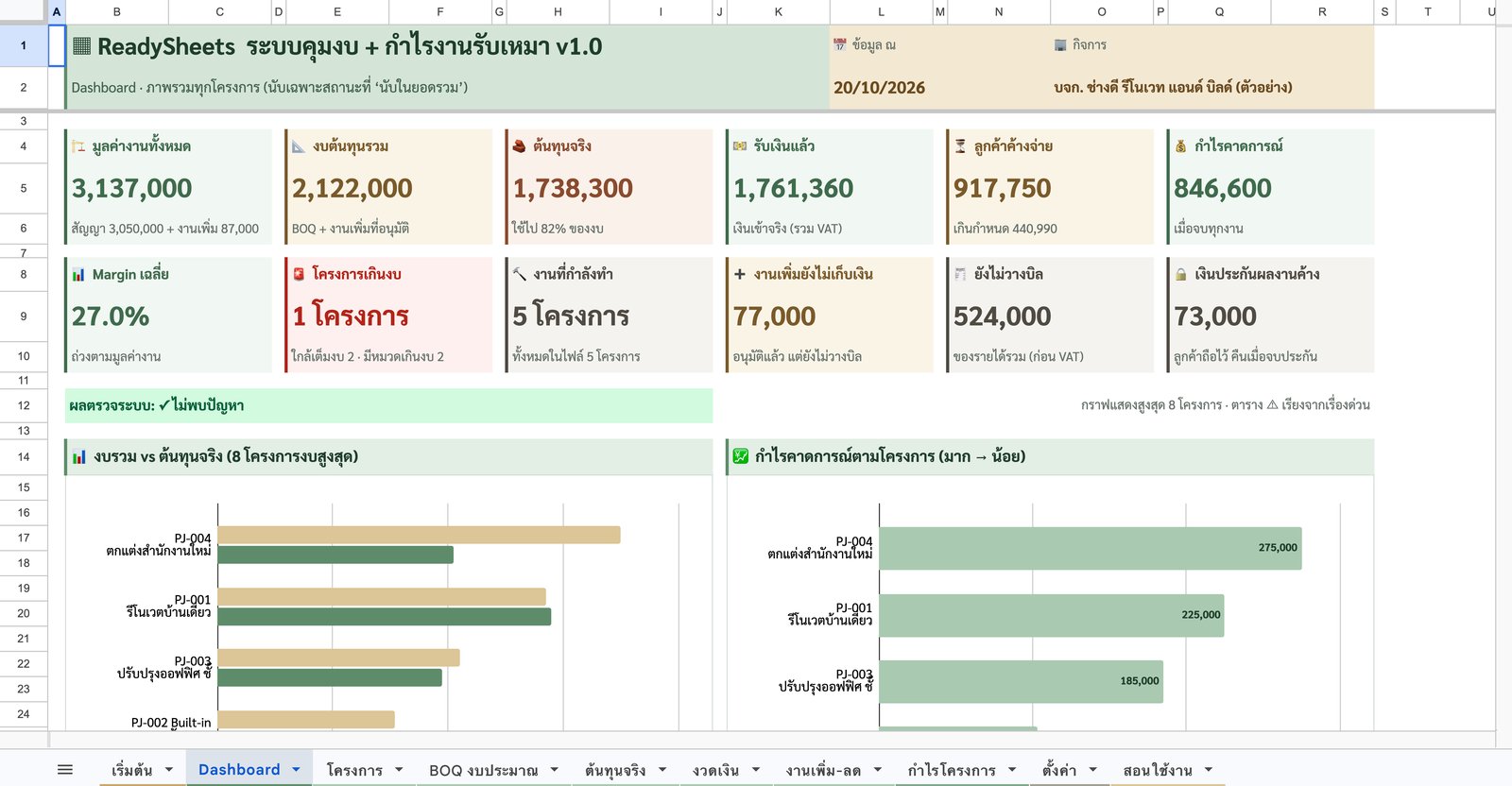Click the plus icon on งานเพิ่มยังไม่เก็บเงิน

coord(740,274)
